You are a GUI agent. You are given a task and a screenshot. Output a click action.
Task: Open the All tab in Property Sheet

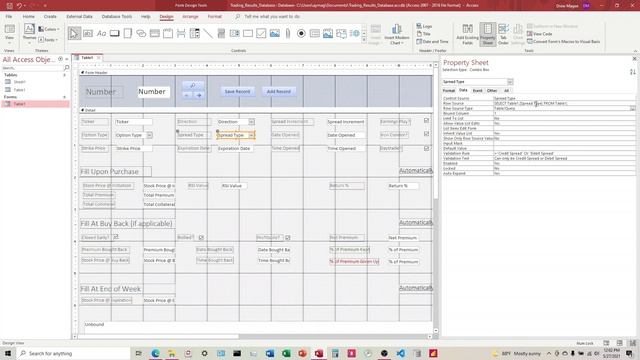click(x=506, y=91)
